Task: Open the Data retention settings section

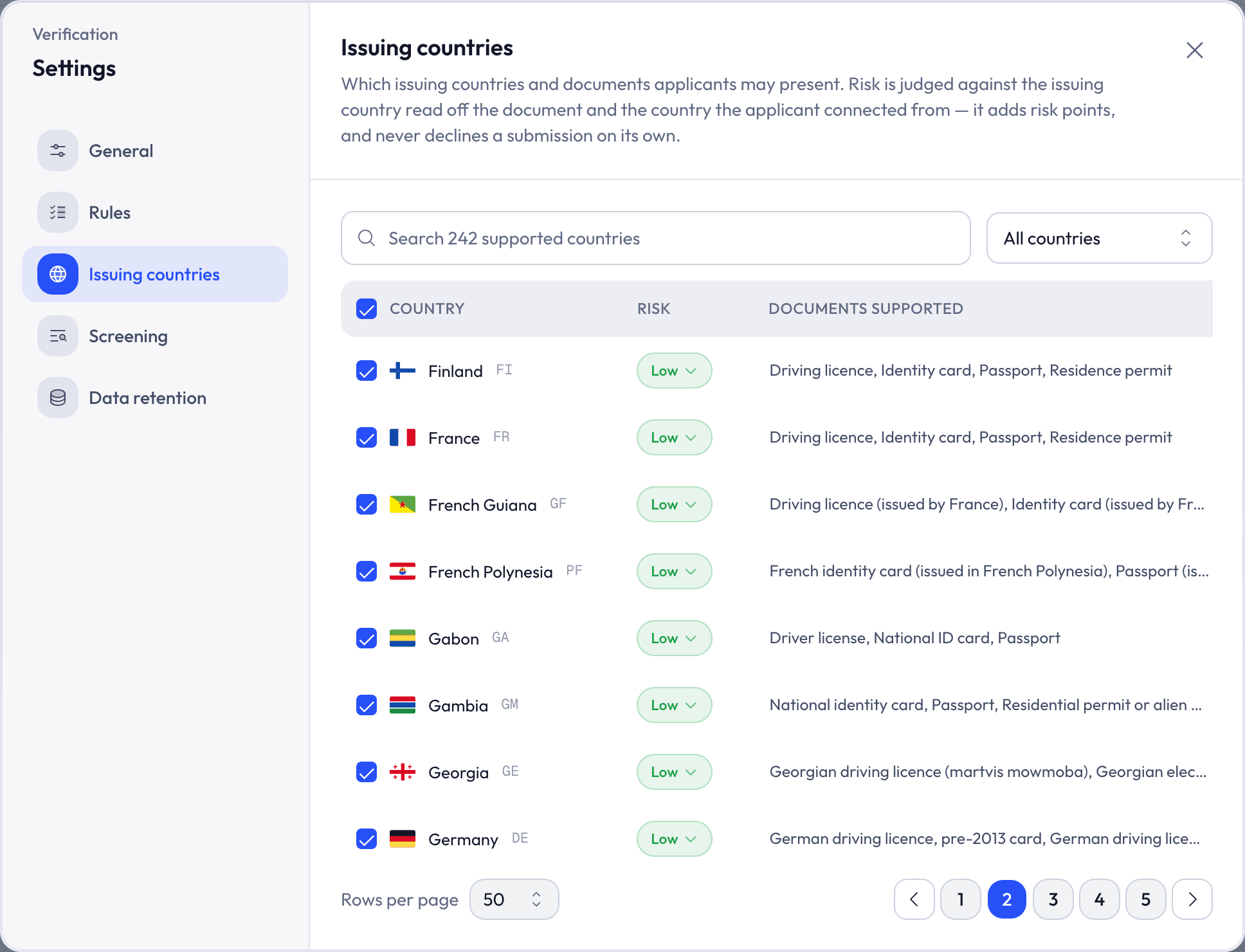Action: 155,398
